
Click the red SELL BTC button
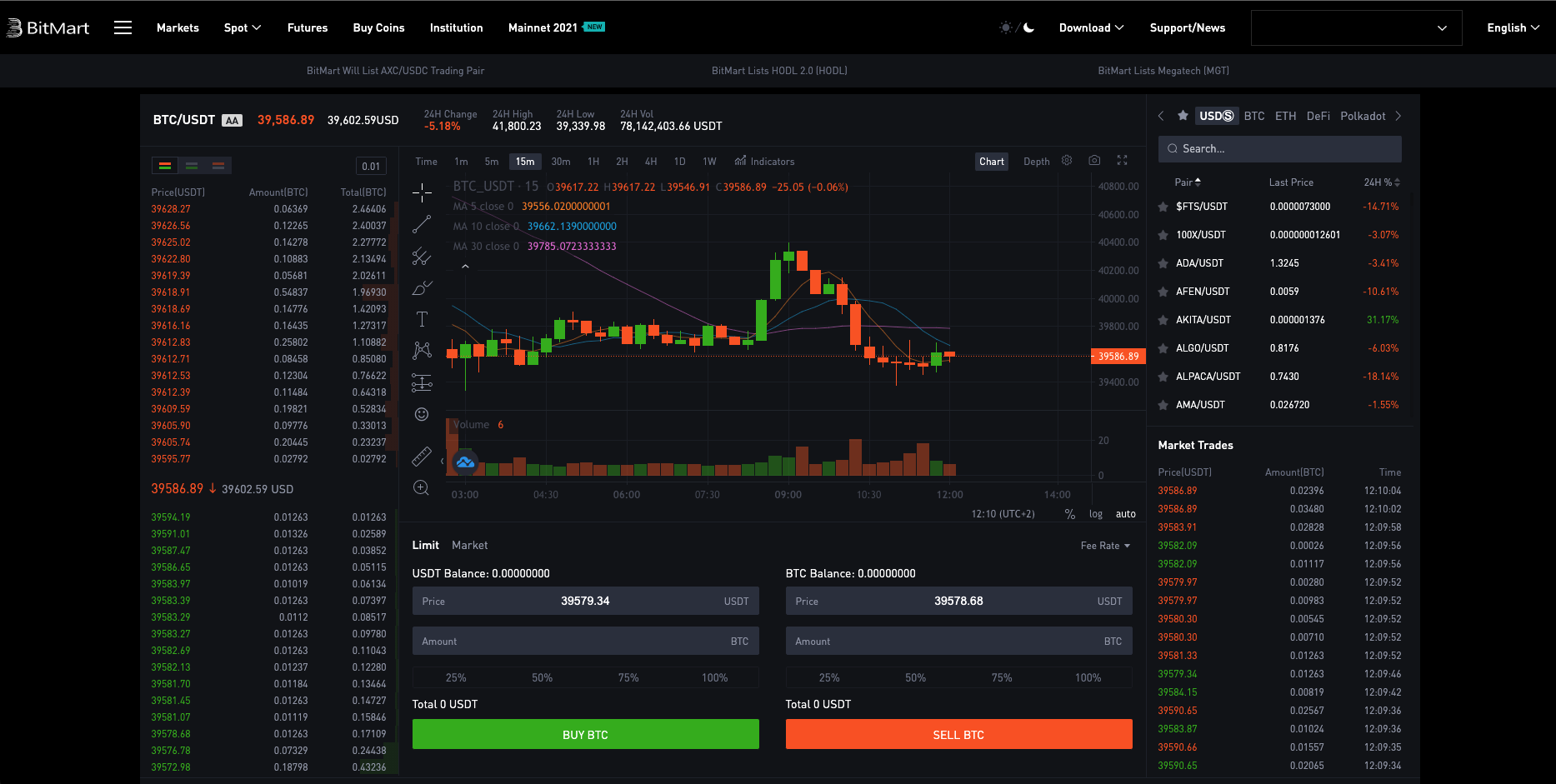point(959,734)
